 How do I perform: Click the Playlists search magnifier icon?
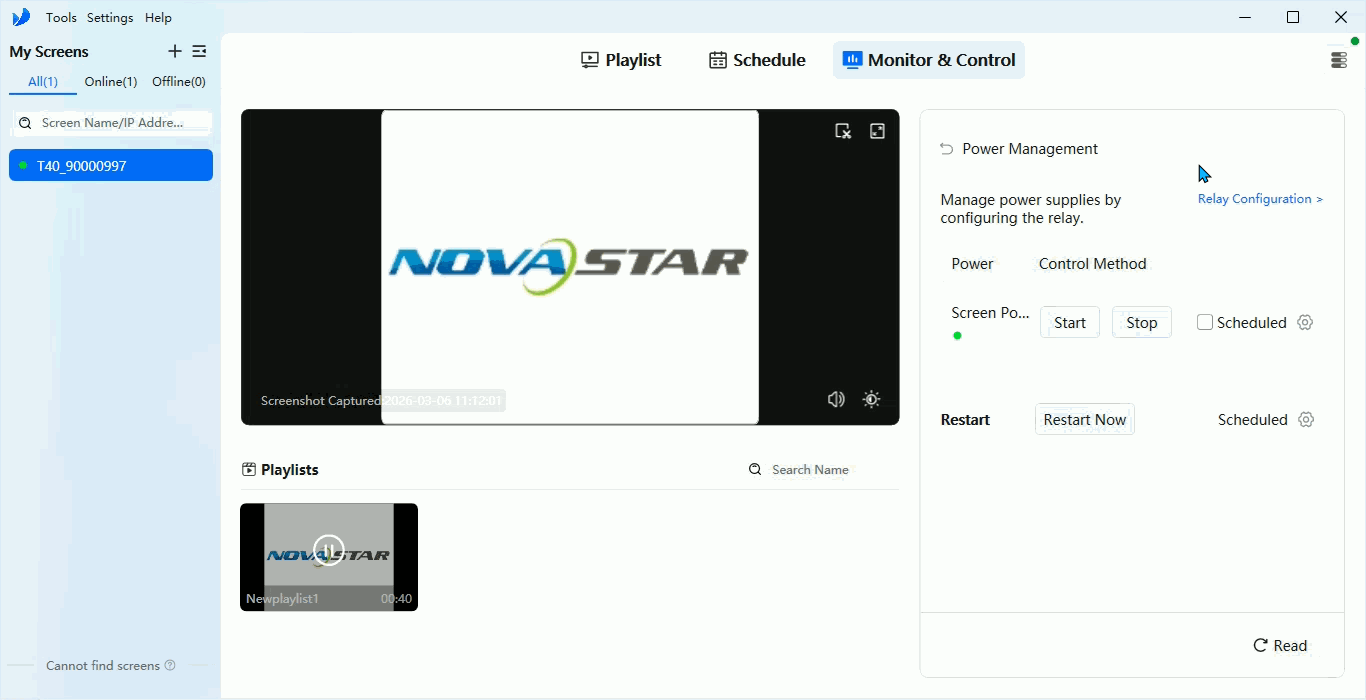755,469
